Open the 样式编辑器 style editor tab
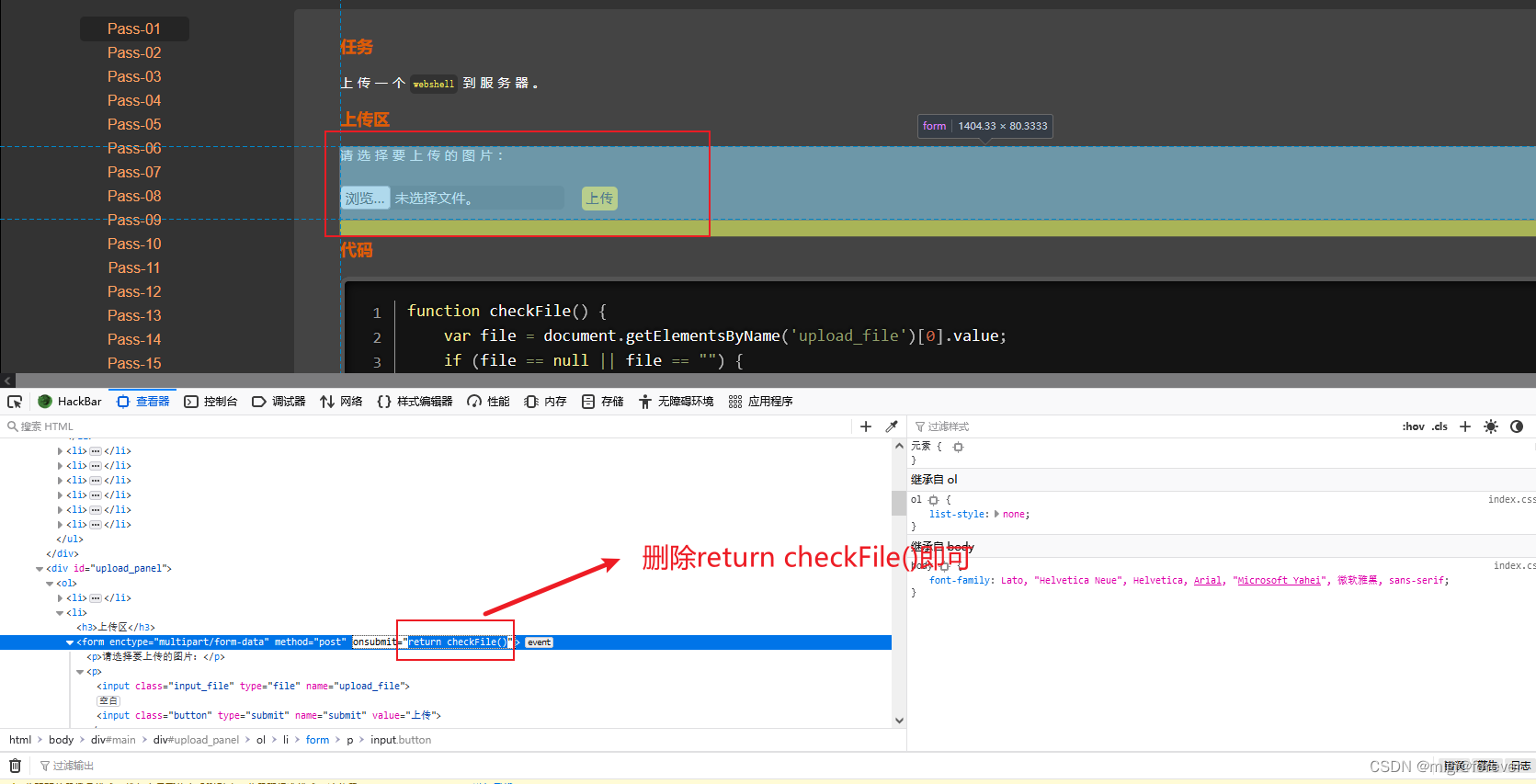Viewport: 1536px width, 784px height. coord(415,402)
